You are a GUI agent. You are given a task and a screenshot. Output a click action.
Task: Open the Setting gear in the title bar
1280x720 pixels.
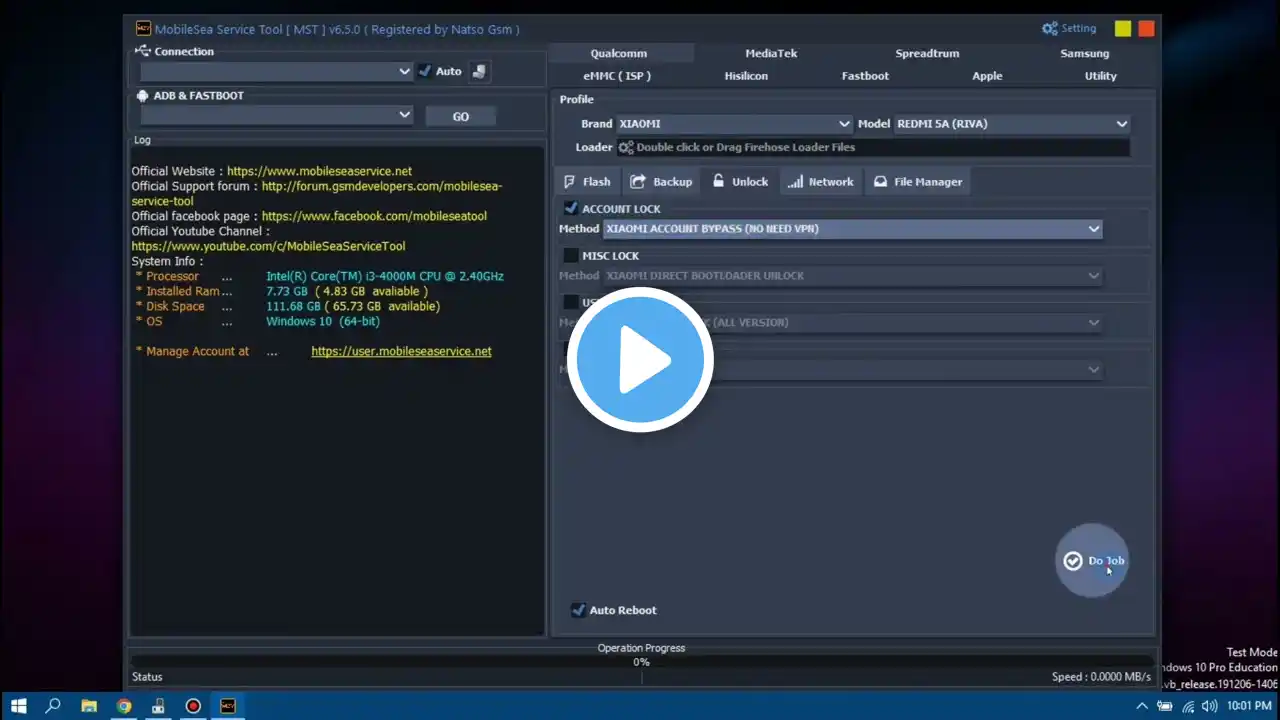click(x=1069, y=29)
